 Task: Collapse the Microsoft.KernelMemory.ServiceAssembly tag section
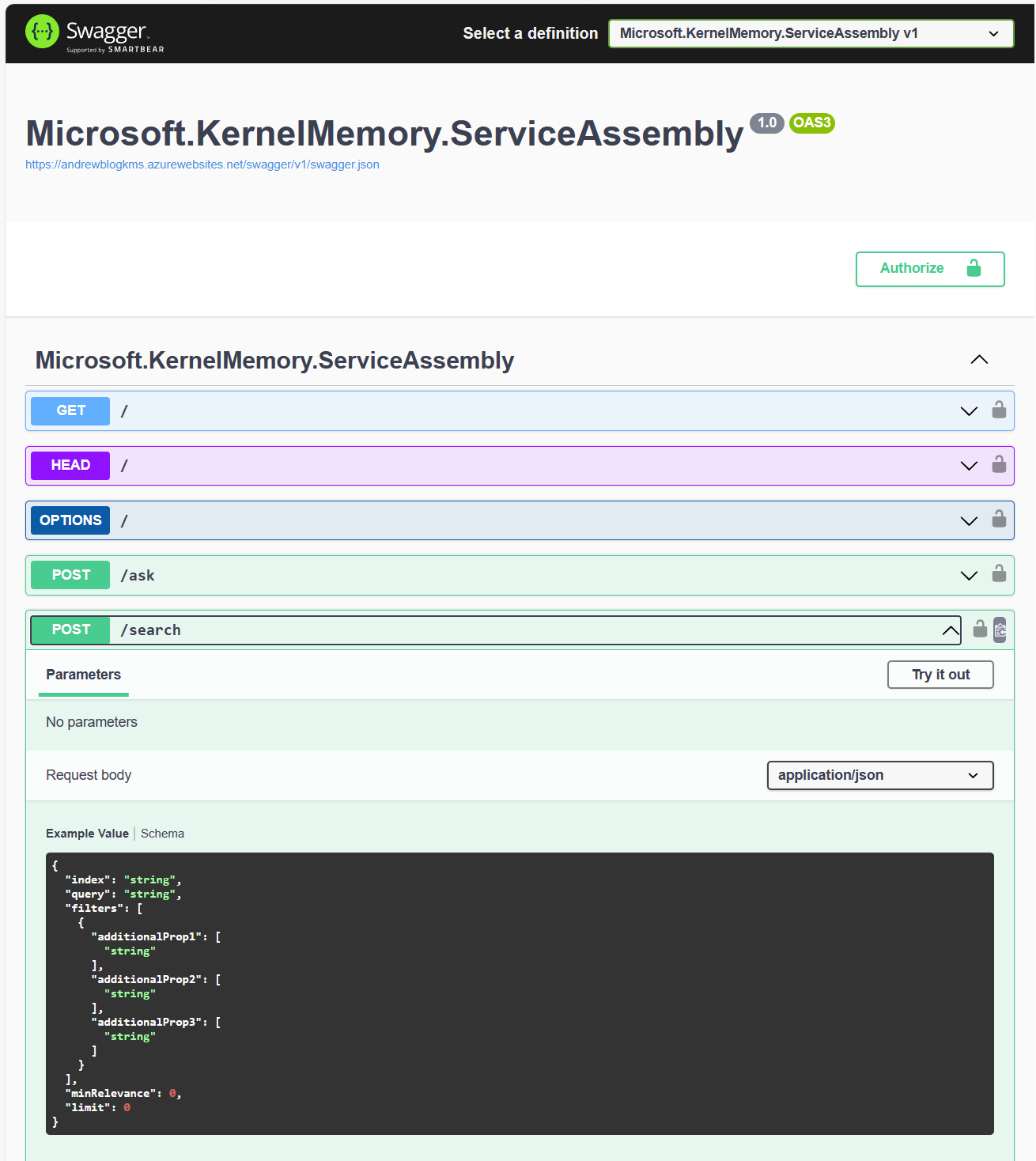point(979,360)
